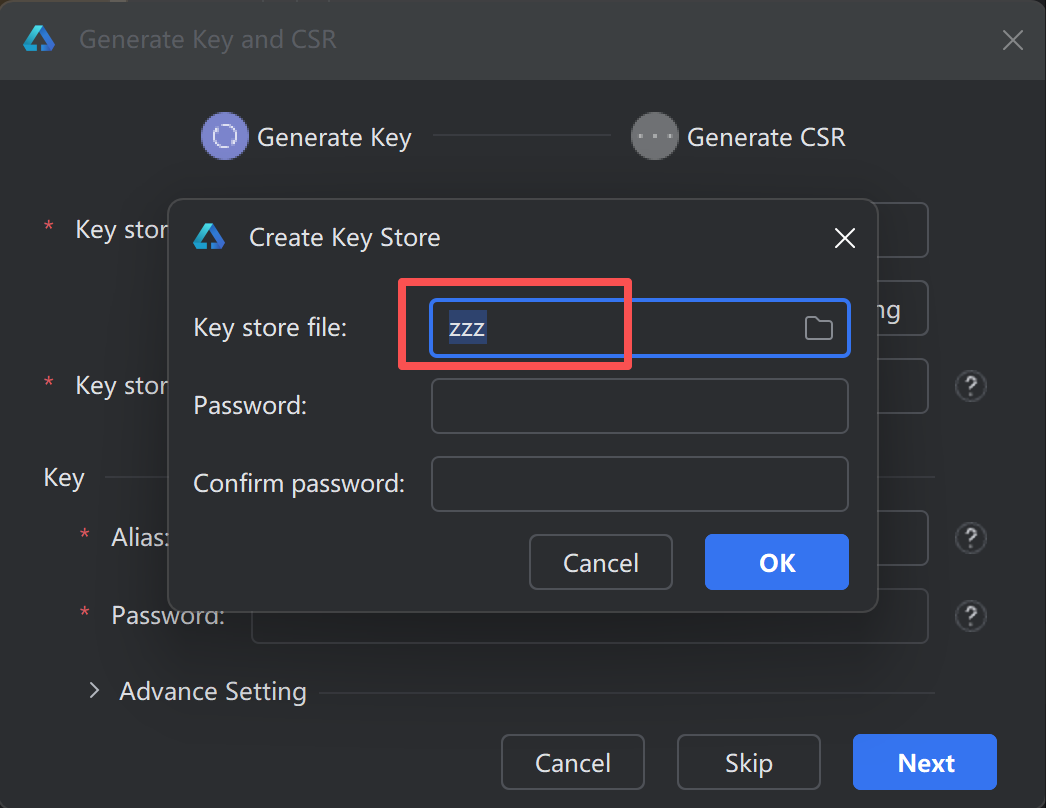Viewport: 1046px width, 808px height.
Task: Confirm key store creation with OK
Action: [776, 563]
